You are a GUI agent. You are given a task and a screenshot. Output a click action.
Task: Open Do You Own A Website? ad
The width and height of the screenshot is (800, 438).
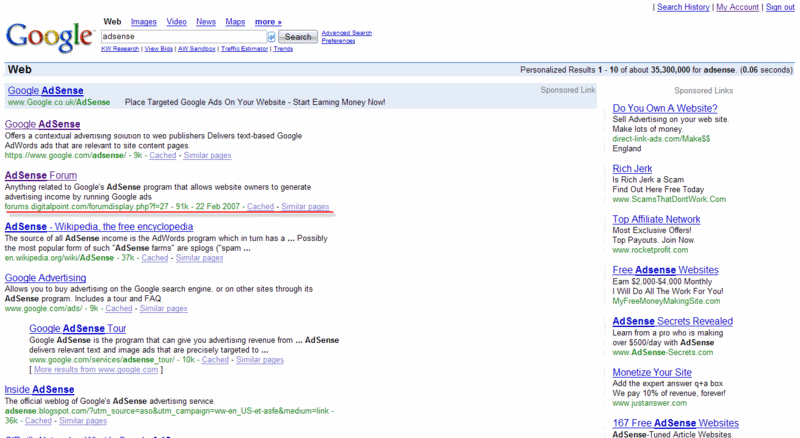(x=665, y=108)
